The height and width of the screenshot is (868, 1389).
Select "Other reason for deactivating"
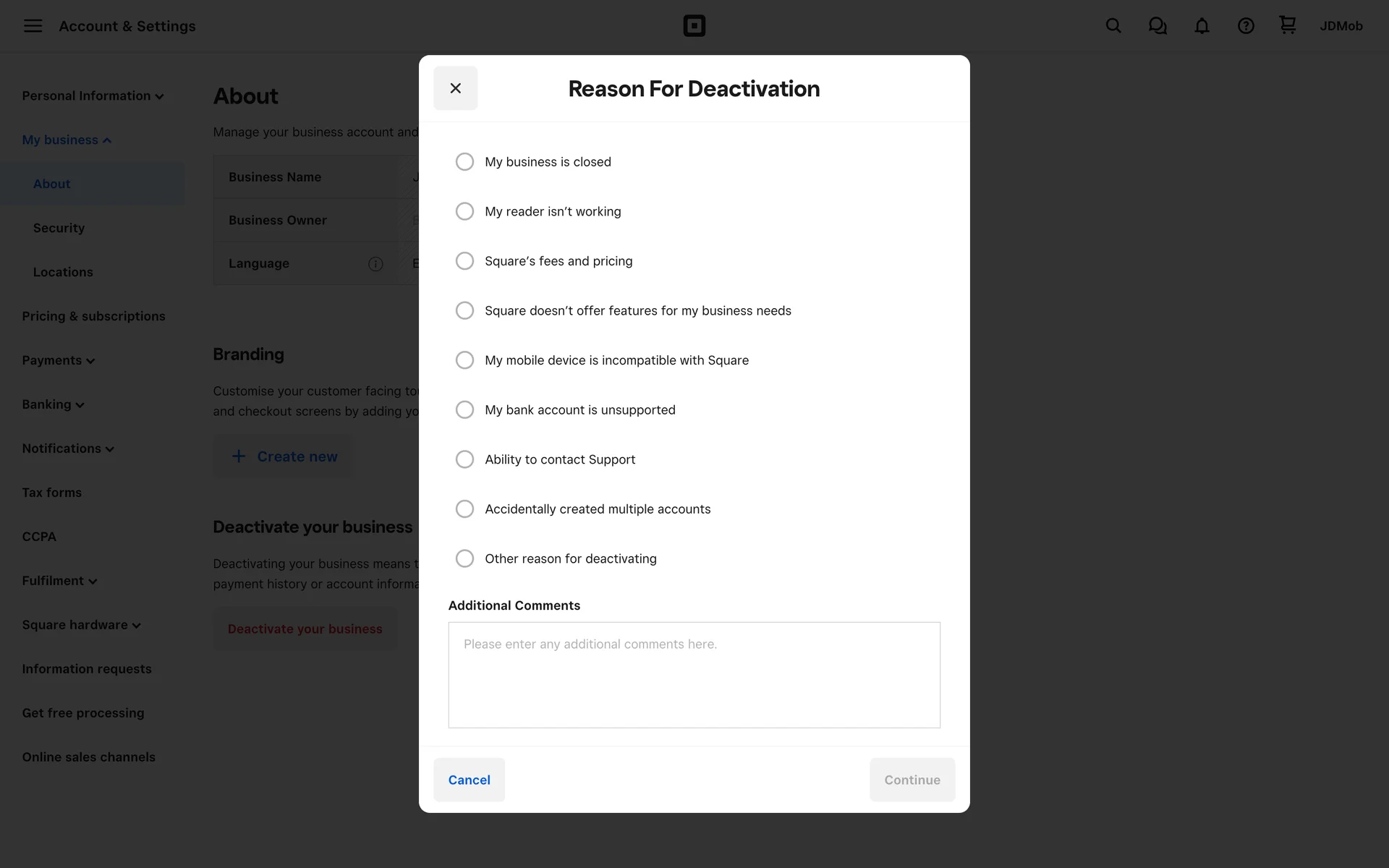[x=464, y=558]
